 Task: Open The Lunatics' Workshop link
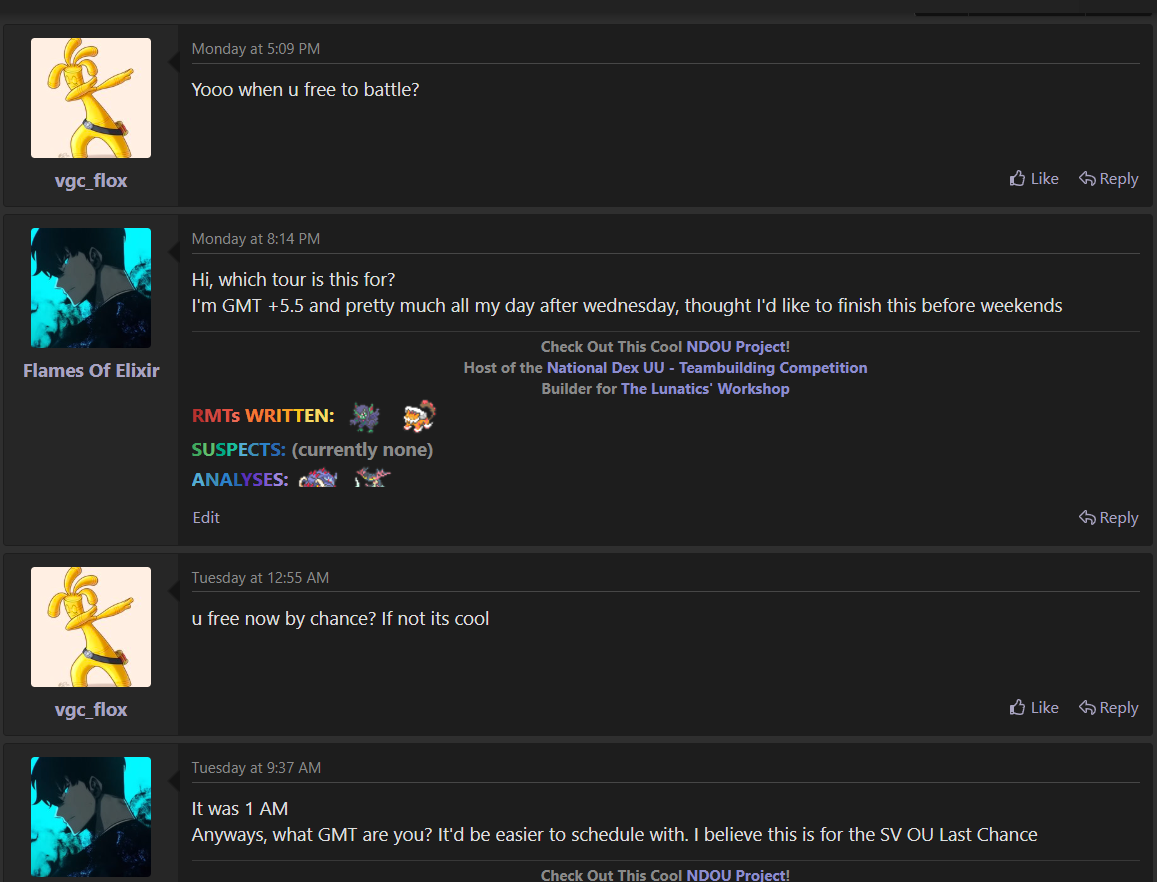click(705, 388)
